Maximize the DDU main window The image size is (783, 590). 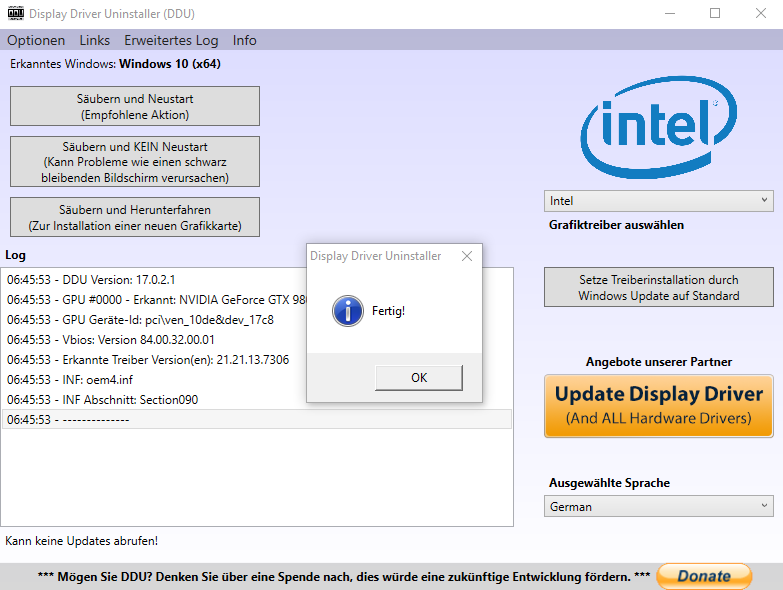(x=715, y=13)
